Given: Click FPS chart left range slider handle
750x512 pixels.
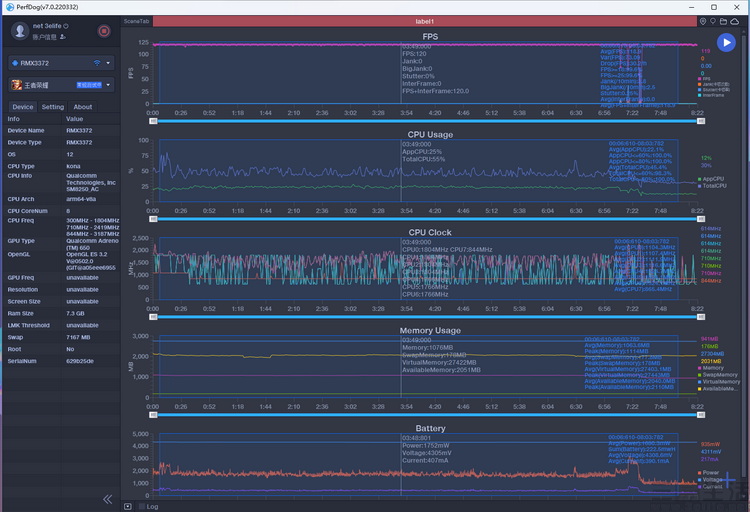Looking at the screenshot, I should click(153, 121).
